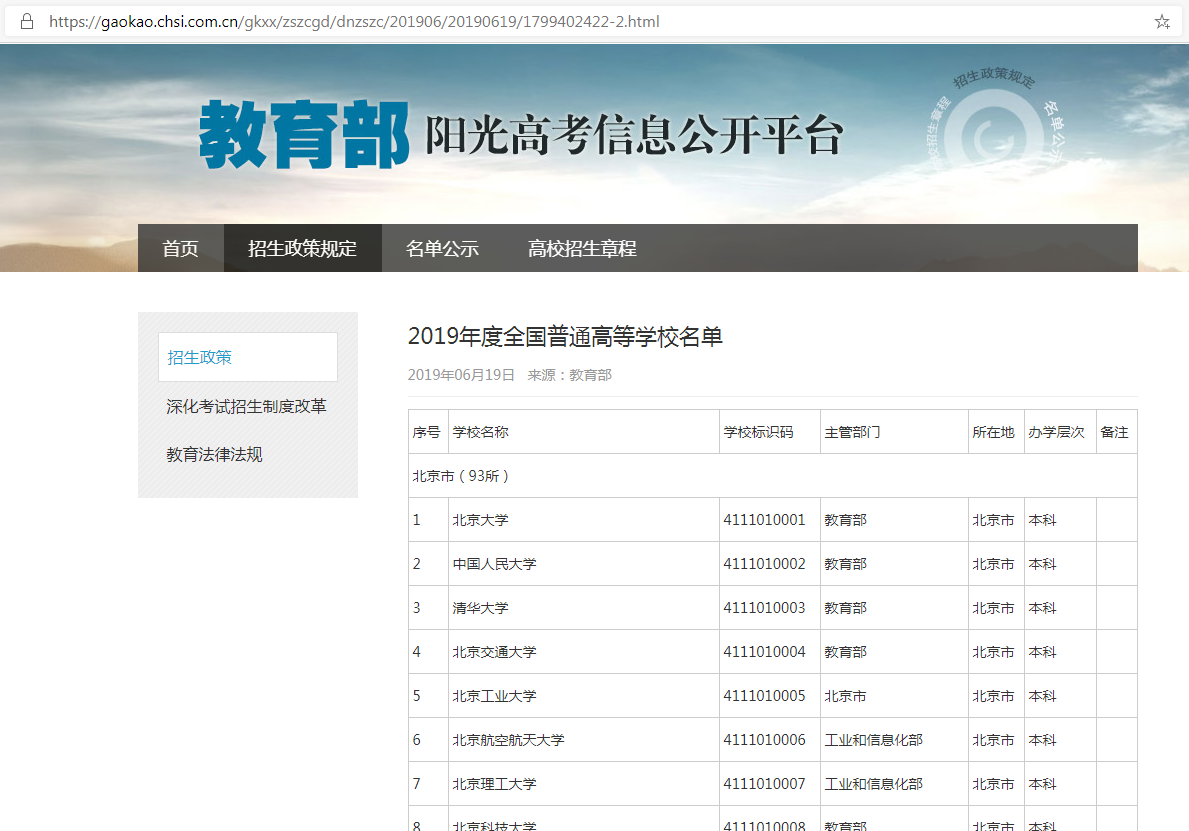This screenshot has width=1189, height=831.
Task: Click the code 4111010005
Action: pyautogui.click(x=764, y=696)
